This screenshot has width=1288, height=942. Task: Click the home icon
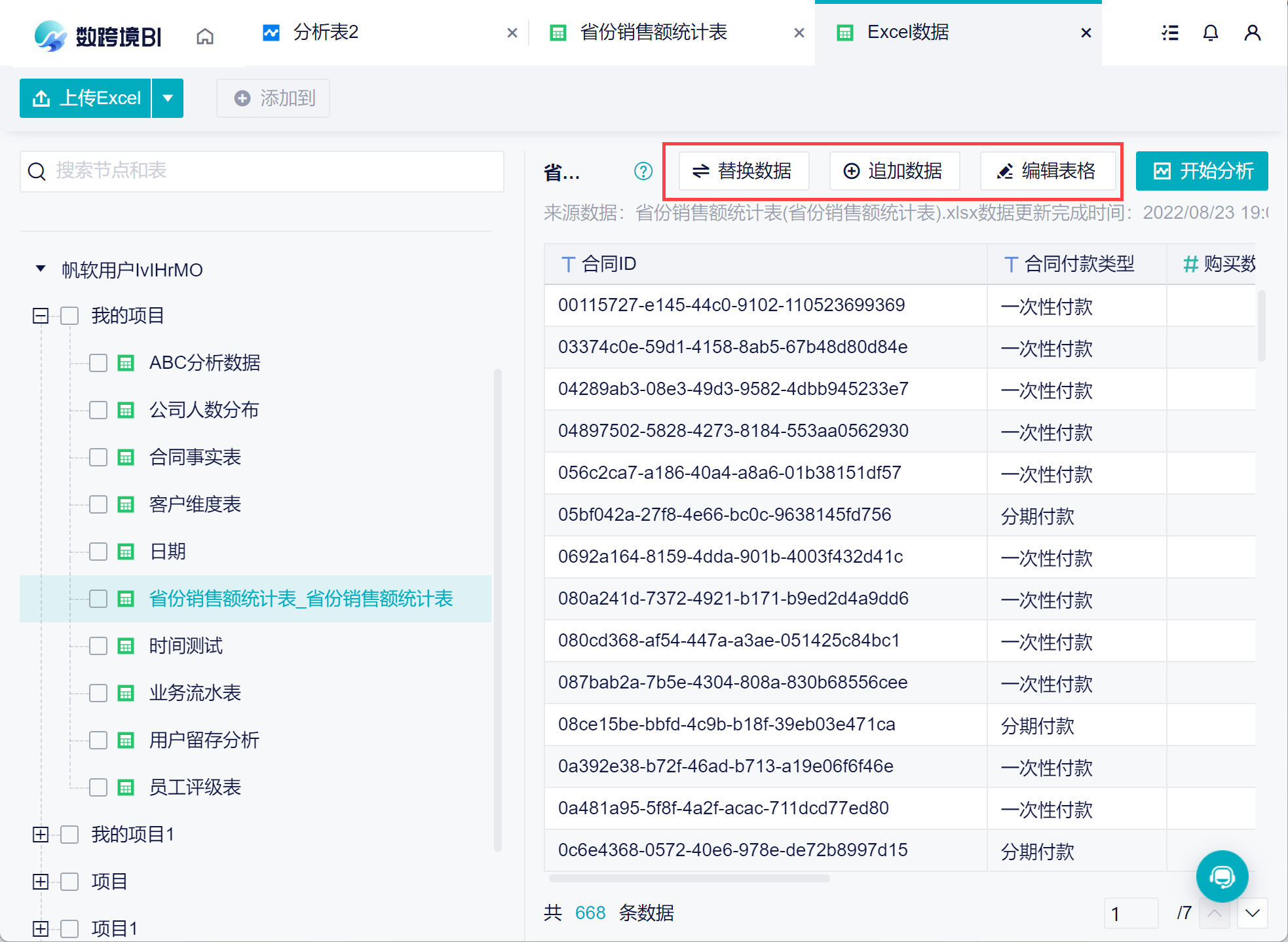tap(205, 35)
